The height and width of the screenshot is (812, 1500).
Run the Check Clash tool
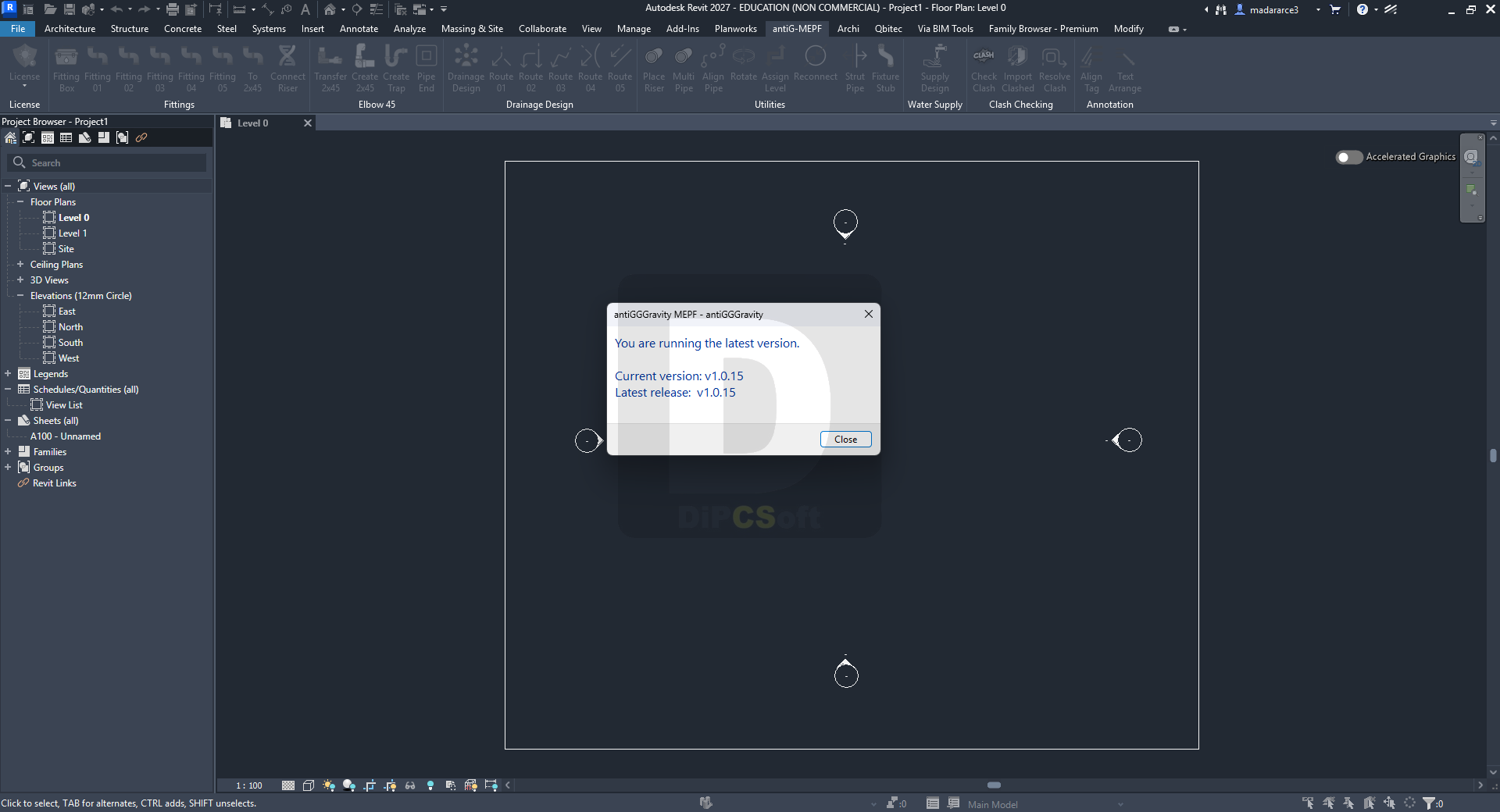(x=984, y=69)
